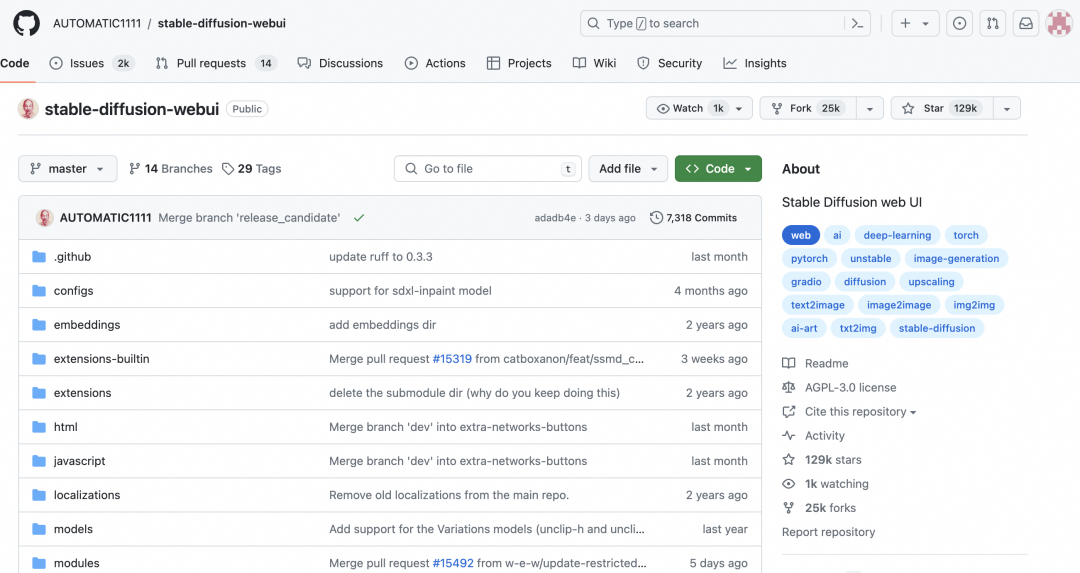This screenshot has height=573, width=1080.
Task: Click the AGPL-3.0 license scale icon
Action: click(x=789, y=387)
